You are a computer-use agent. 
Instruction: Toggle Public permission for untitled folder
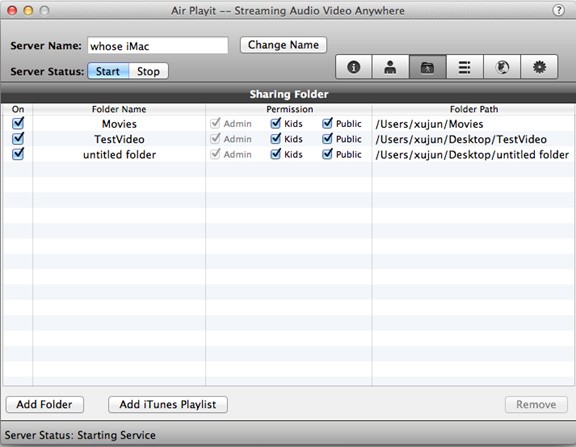tap(327, 154)
